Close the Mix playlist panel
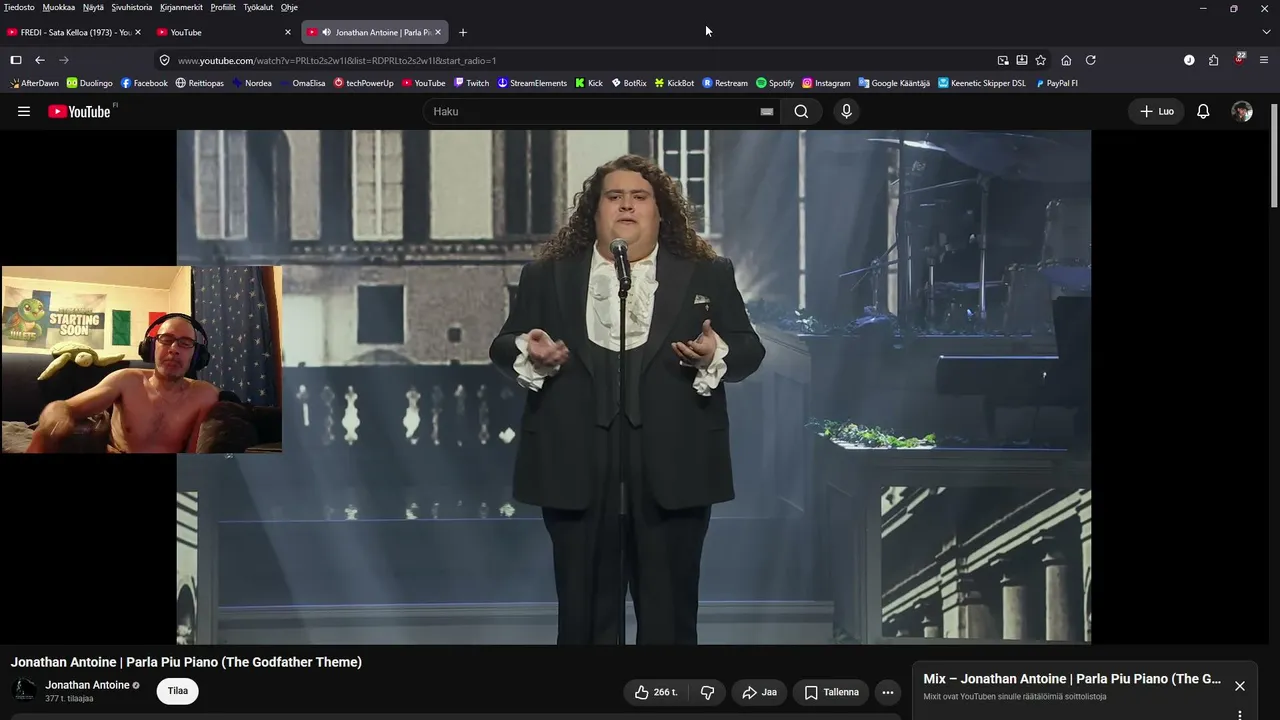Image resolution: width=1280 pixels, height=720 pixels. (x=1240, y=686)
